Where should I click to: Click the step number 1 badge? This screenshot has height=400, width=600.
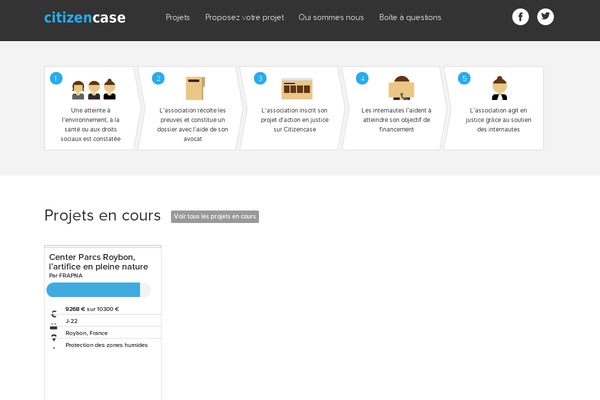(x=56, y=78)
